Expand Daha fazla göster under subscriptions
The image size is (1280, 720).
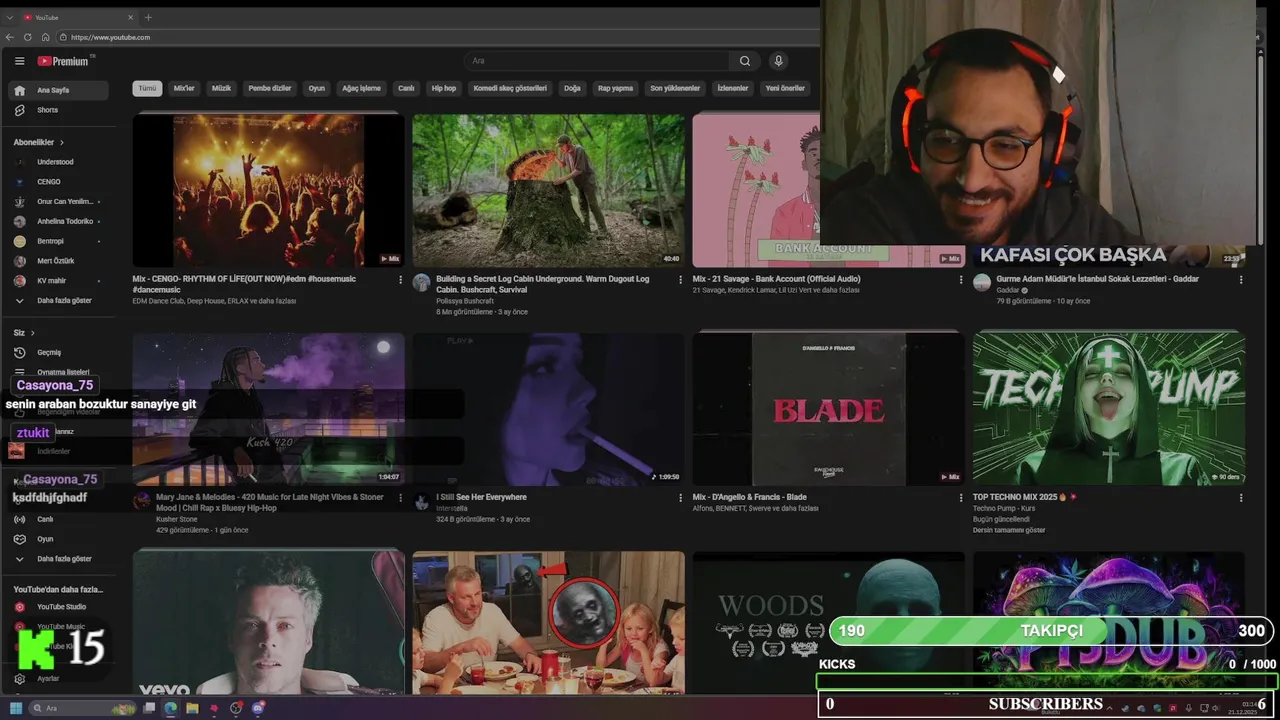pyautogui.click(x=59, y=301)
